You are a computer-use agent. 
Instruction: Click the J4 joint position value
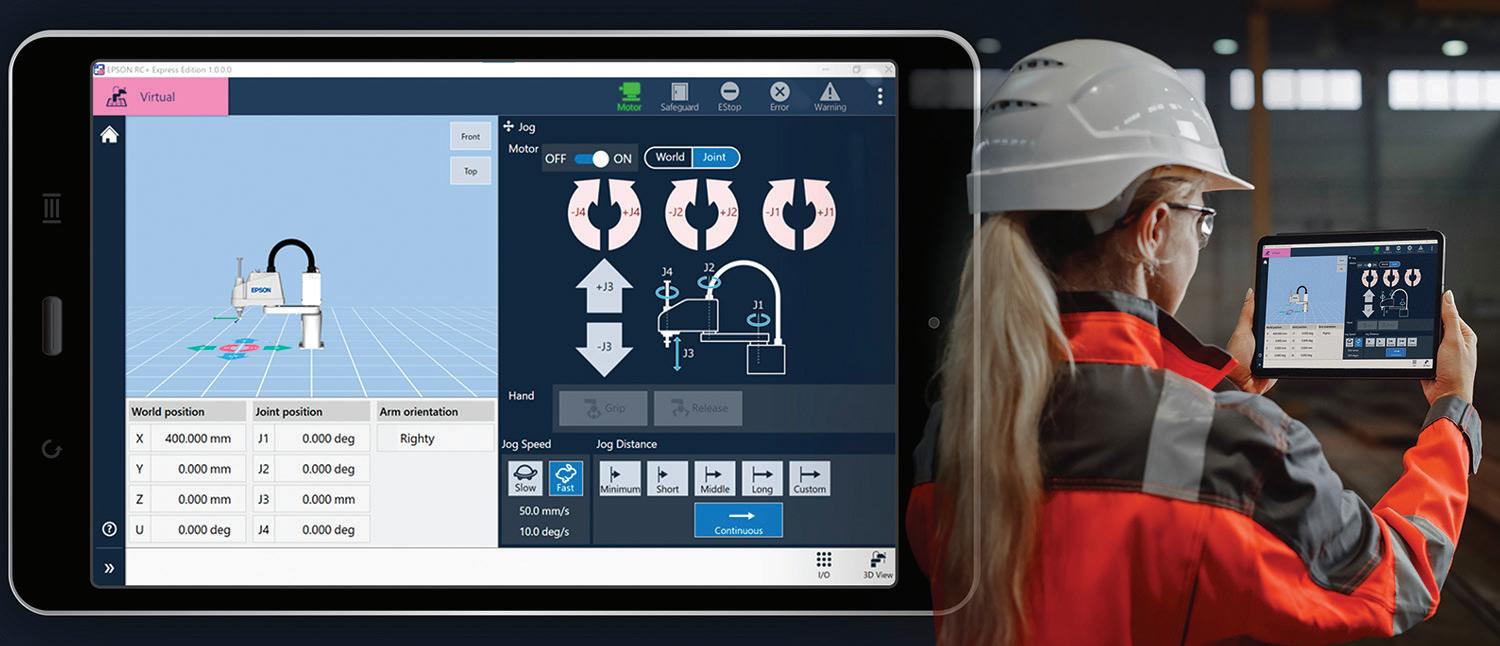pos(322,529)
